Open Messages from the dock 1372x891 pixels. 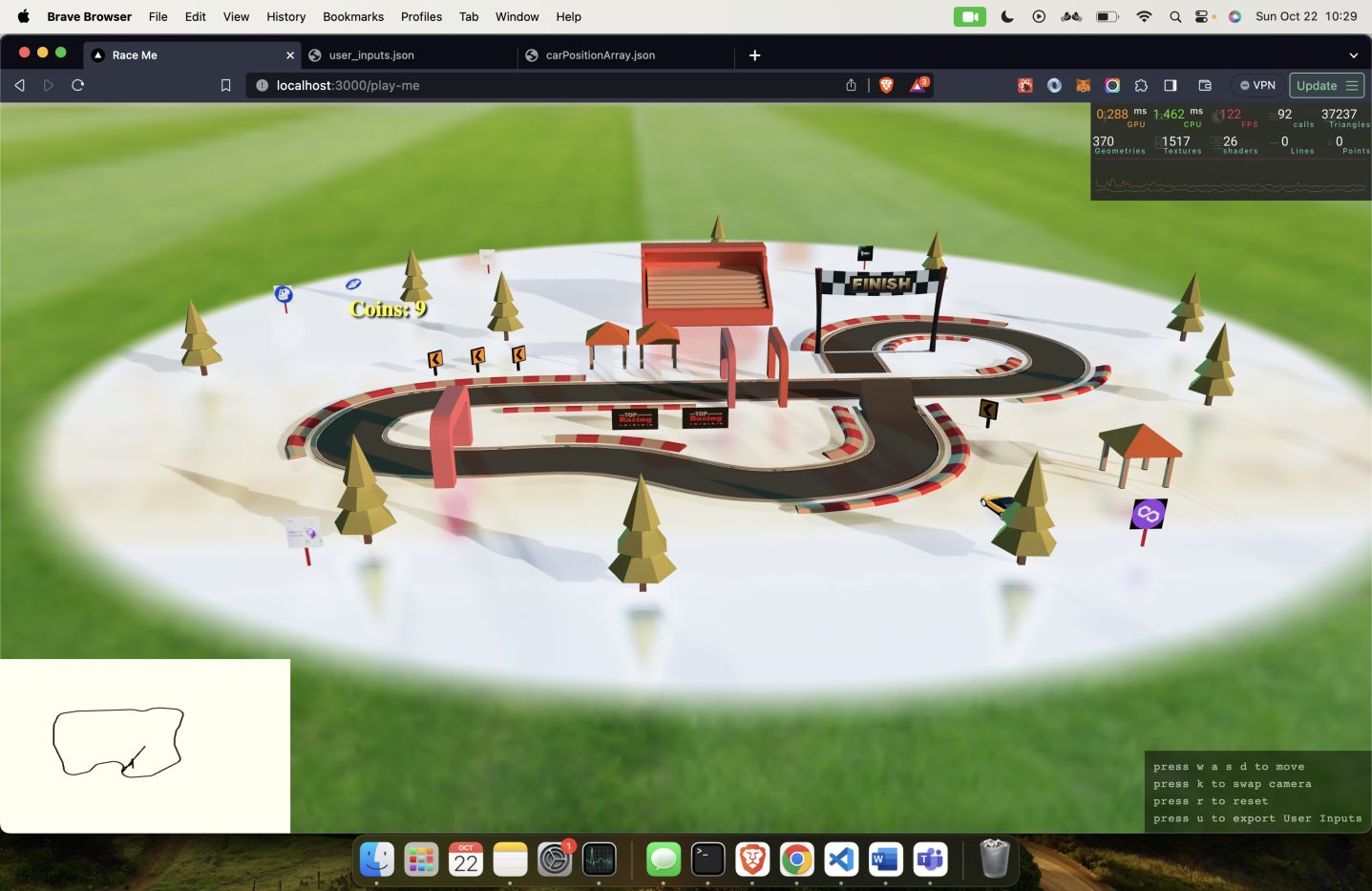[x=664, y=859]
